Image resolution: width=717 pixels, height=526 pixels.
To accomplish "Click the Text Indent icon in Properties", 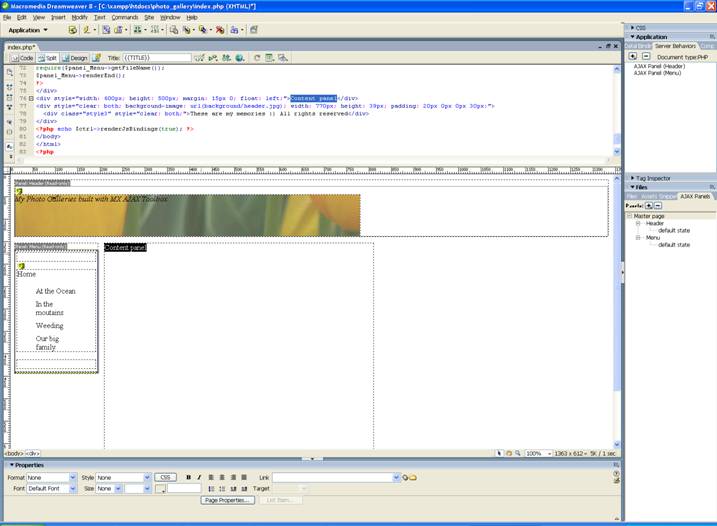I will coord(244,488).
